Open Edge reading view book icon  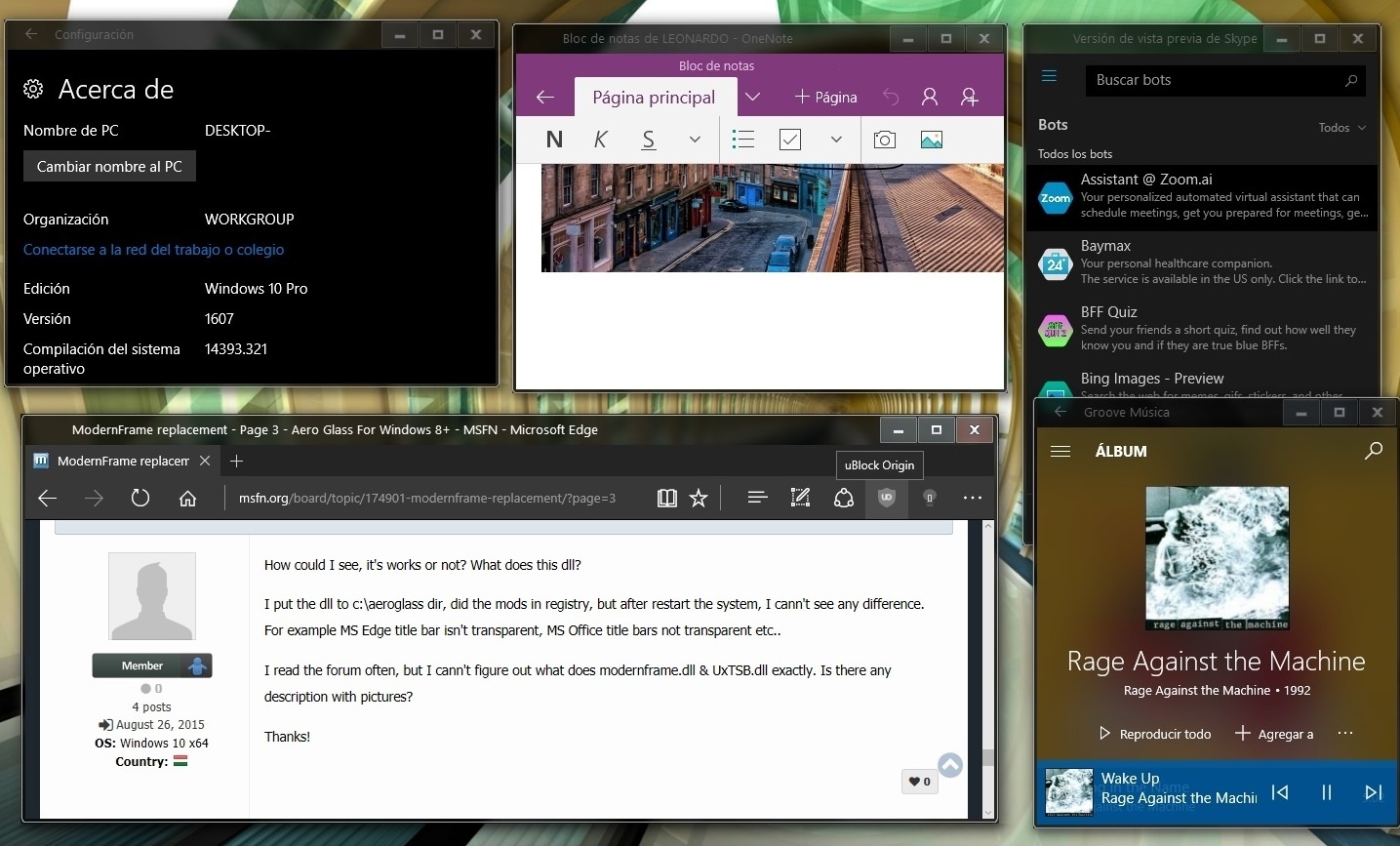pos(667,499)
